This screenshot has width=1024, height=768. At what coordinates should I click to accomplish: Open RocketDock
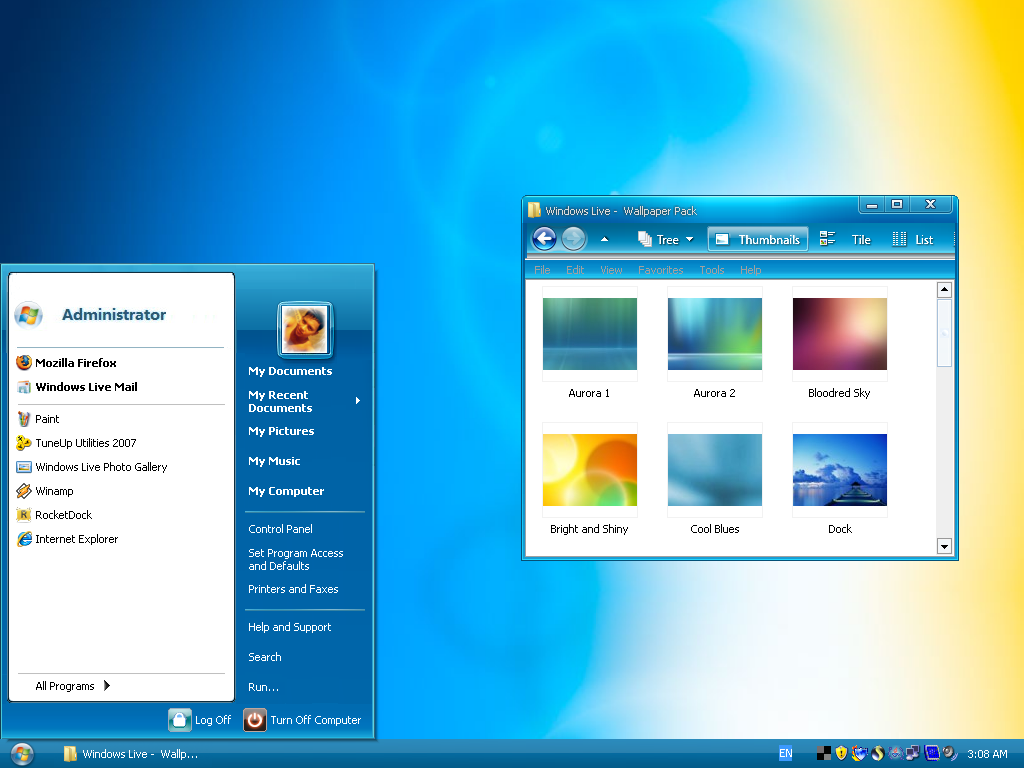coord(54,515)
